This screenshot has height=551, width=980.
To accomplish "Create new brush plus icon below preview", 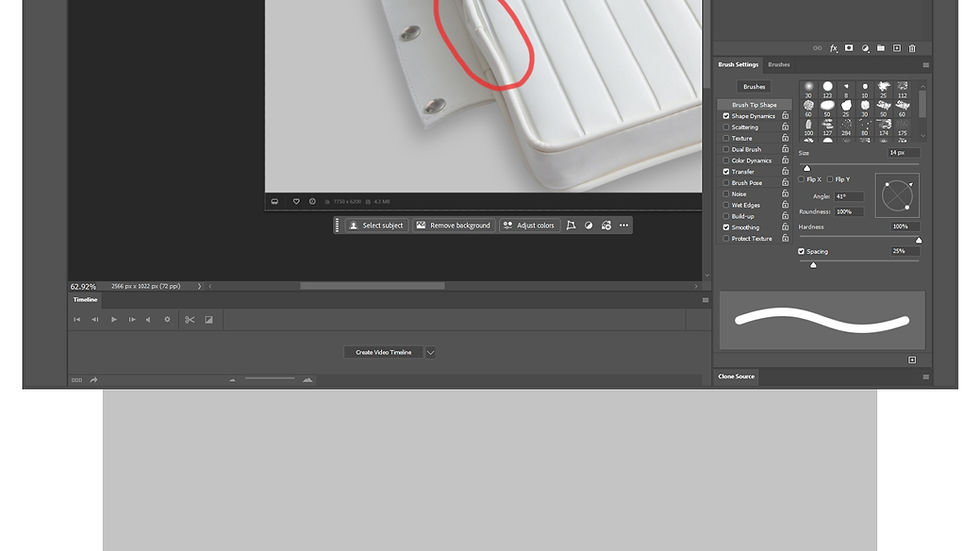I will tap(912, 360).
